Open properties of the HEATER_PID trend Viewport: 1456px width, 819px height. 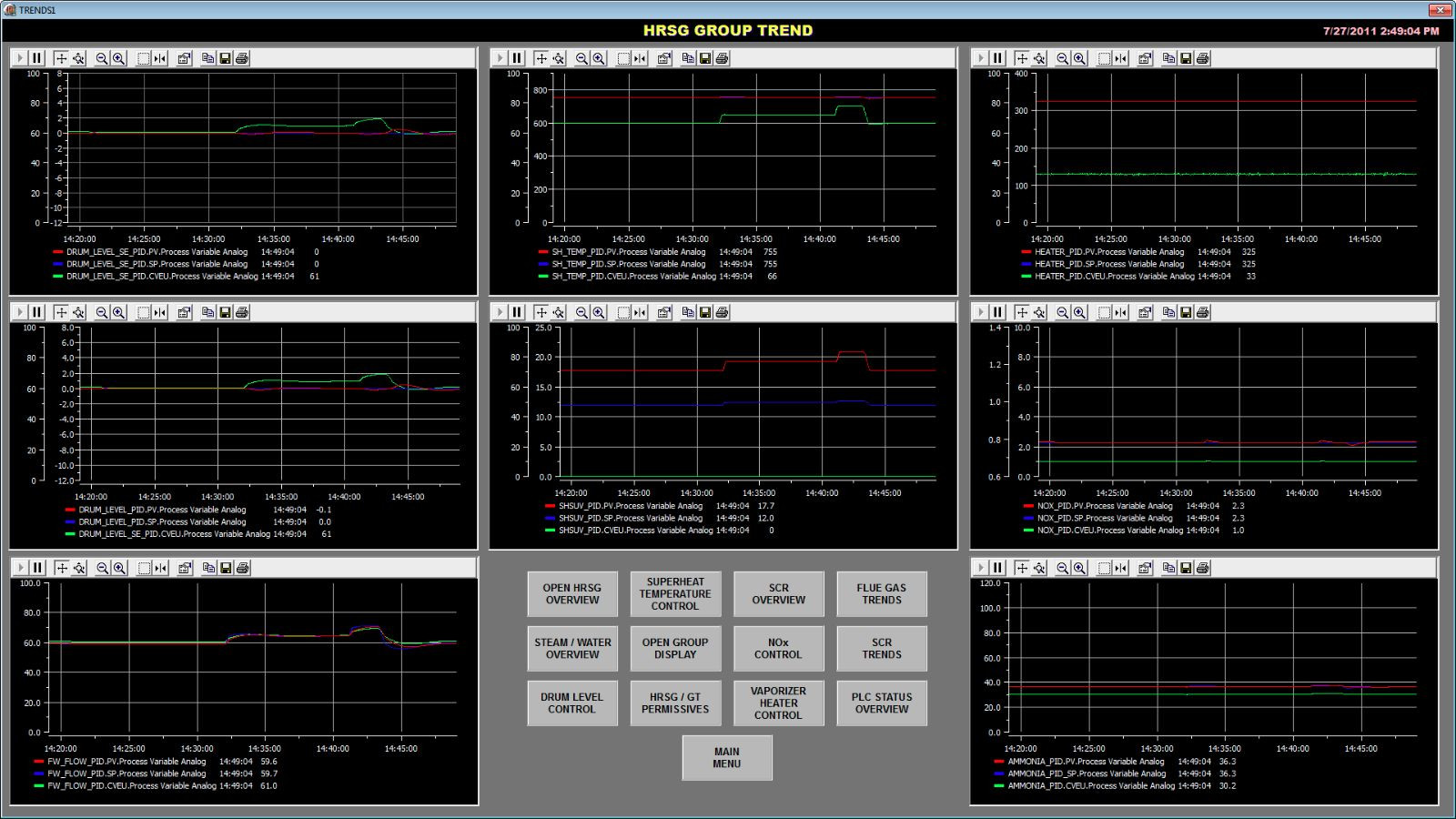pyautogui.click(x=1145, y=58)
